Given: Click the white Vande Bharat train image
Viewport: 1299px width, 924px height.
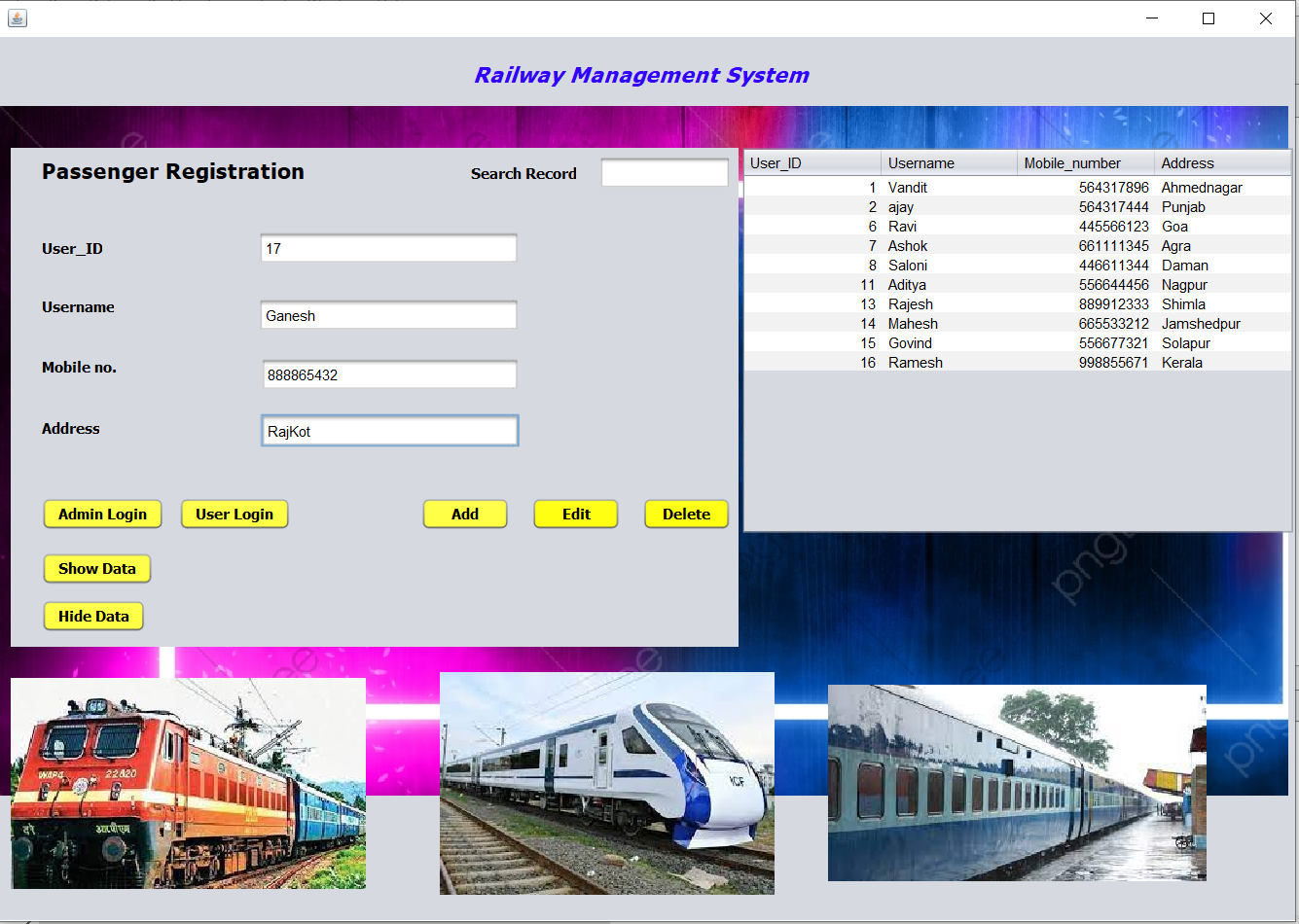Looking at the screenshot, I should (606, 783).
